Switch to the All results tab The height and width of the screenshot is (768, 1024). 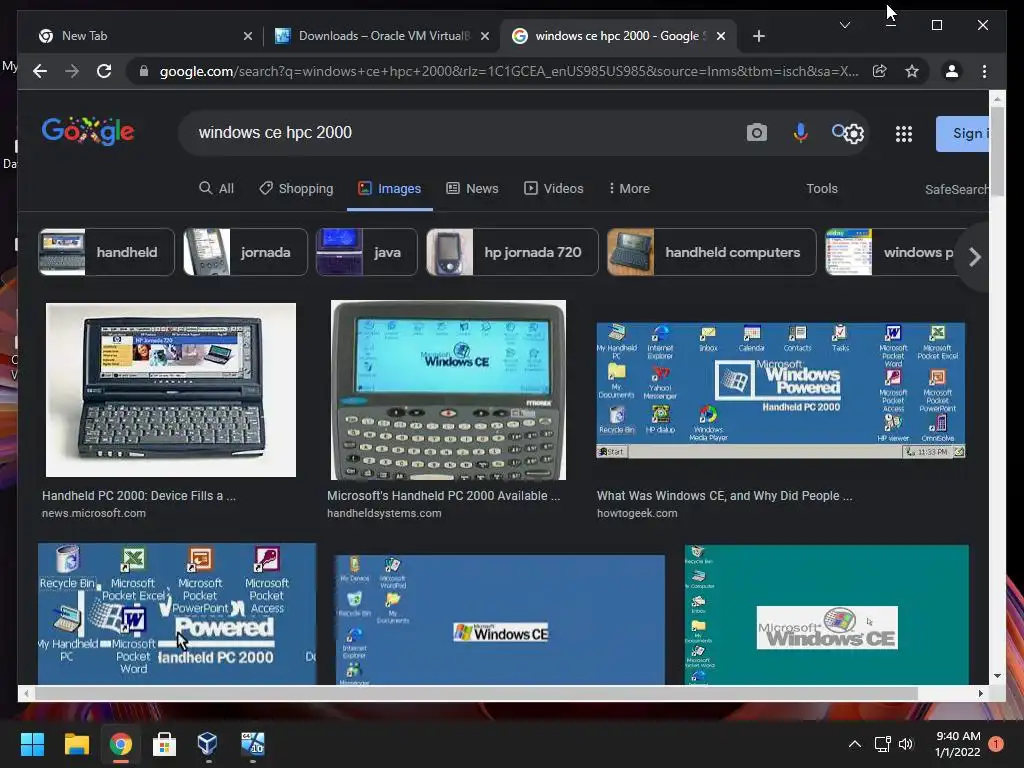pos(216,189)
